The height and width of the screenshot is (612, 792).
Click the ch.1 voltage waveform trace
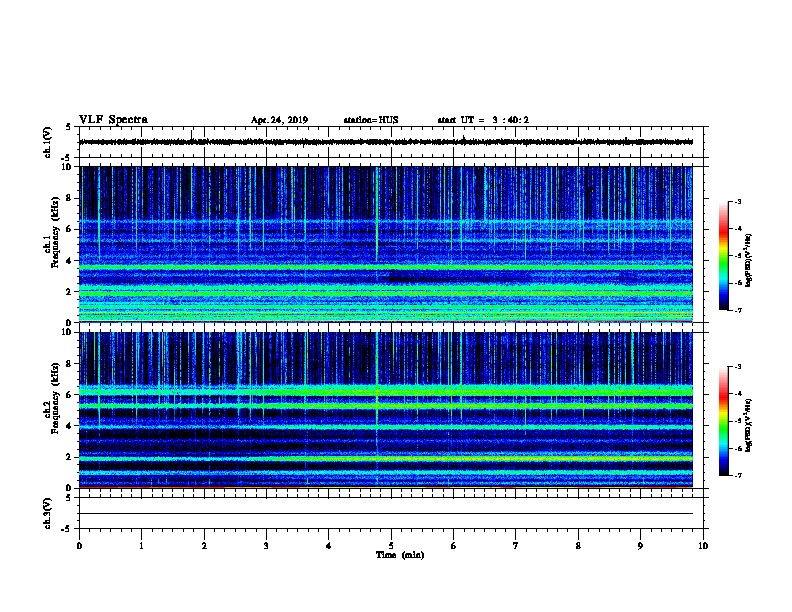click(x=386, y=142)
